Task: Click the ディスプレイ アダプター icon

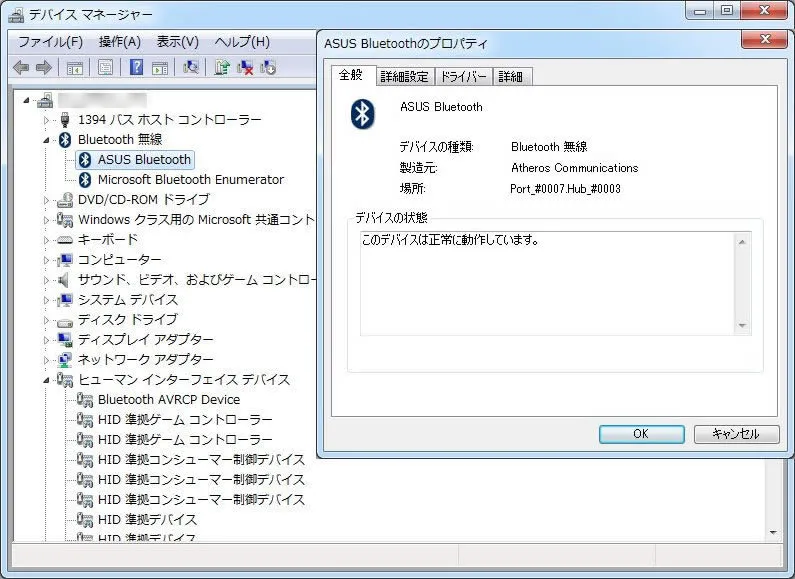Action: [x=65, y=340]
